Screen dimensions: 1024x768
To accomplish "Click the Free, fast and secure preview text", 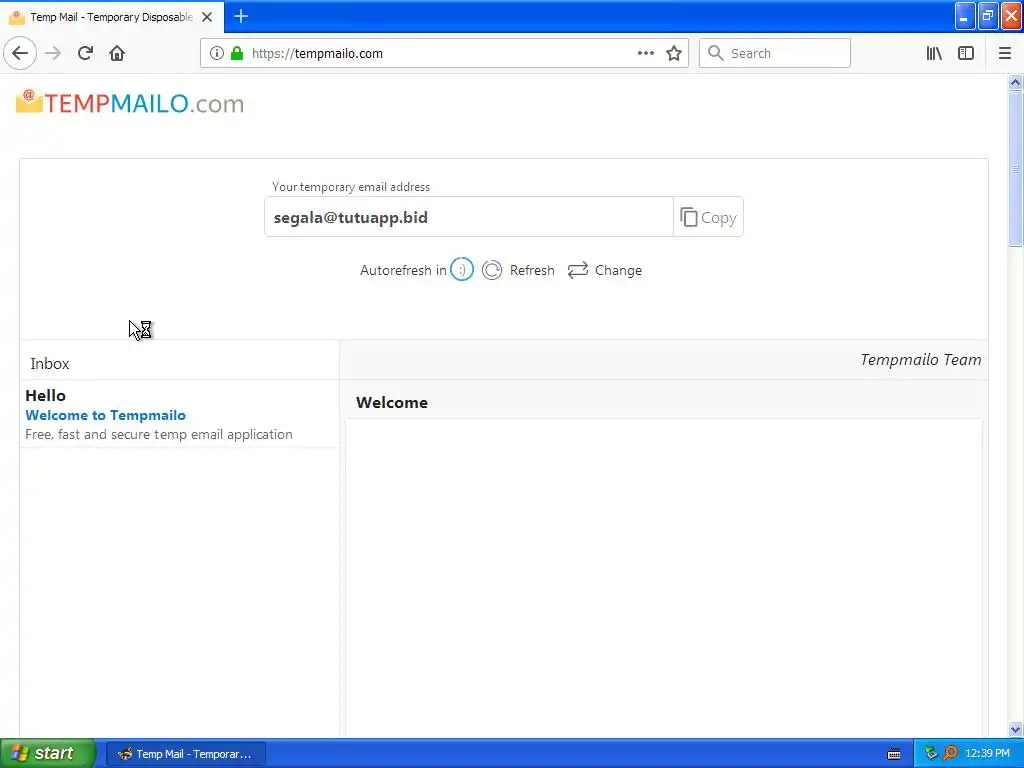I will click(x=159, y=434).
